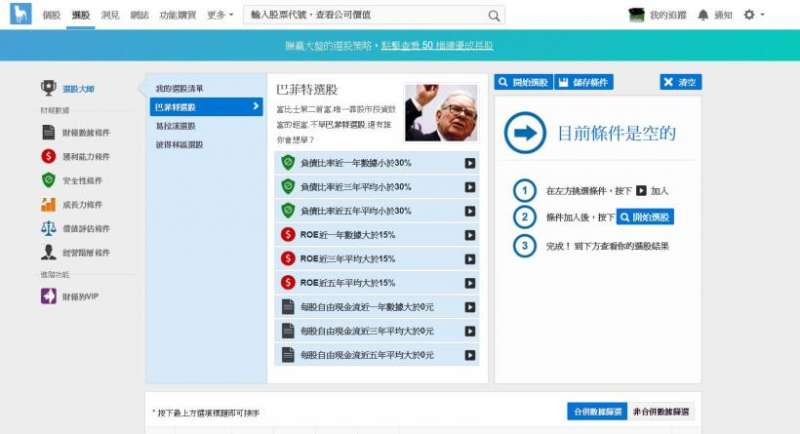The image size is (800, 434).
Task: Add ROE近一年數據大於15% with its arrow button
Action: pyautogui.click(x=470, y=235)
